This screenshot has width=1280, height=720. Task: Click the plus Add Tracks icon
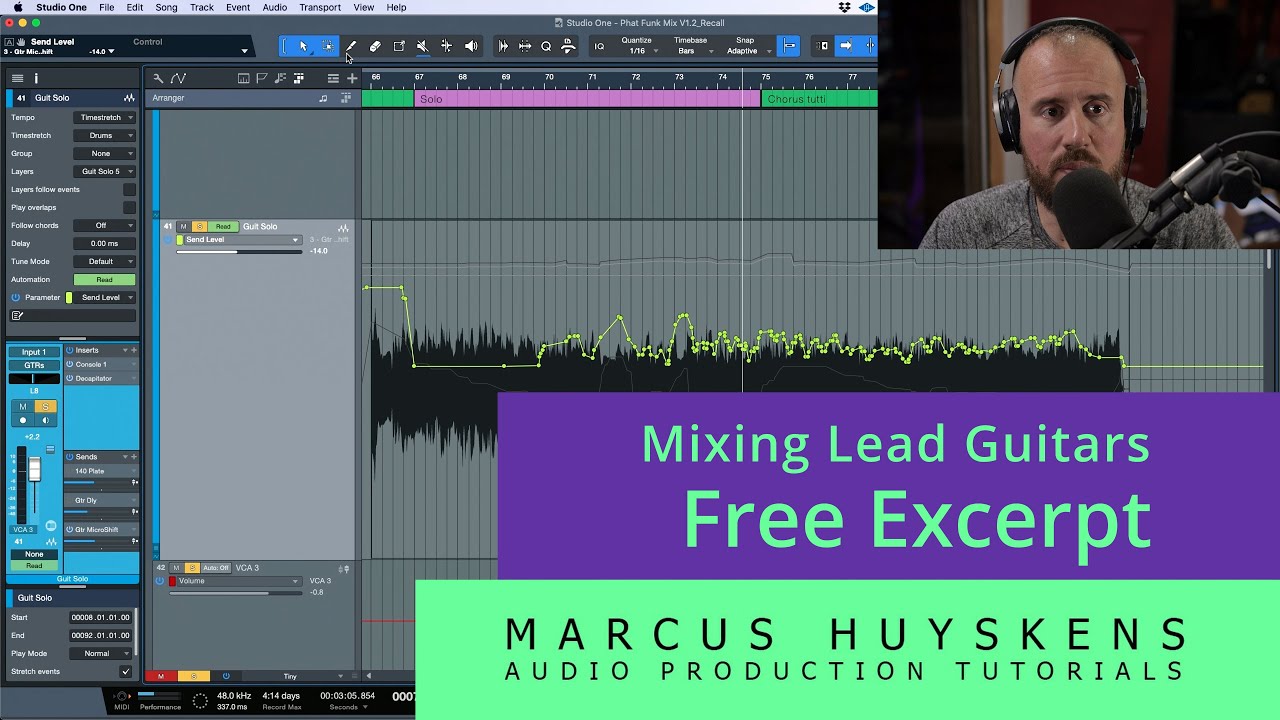pos(351,78)
